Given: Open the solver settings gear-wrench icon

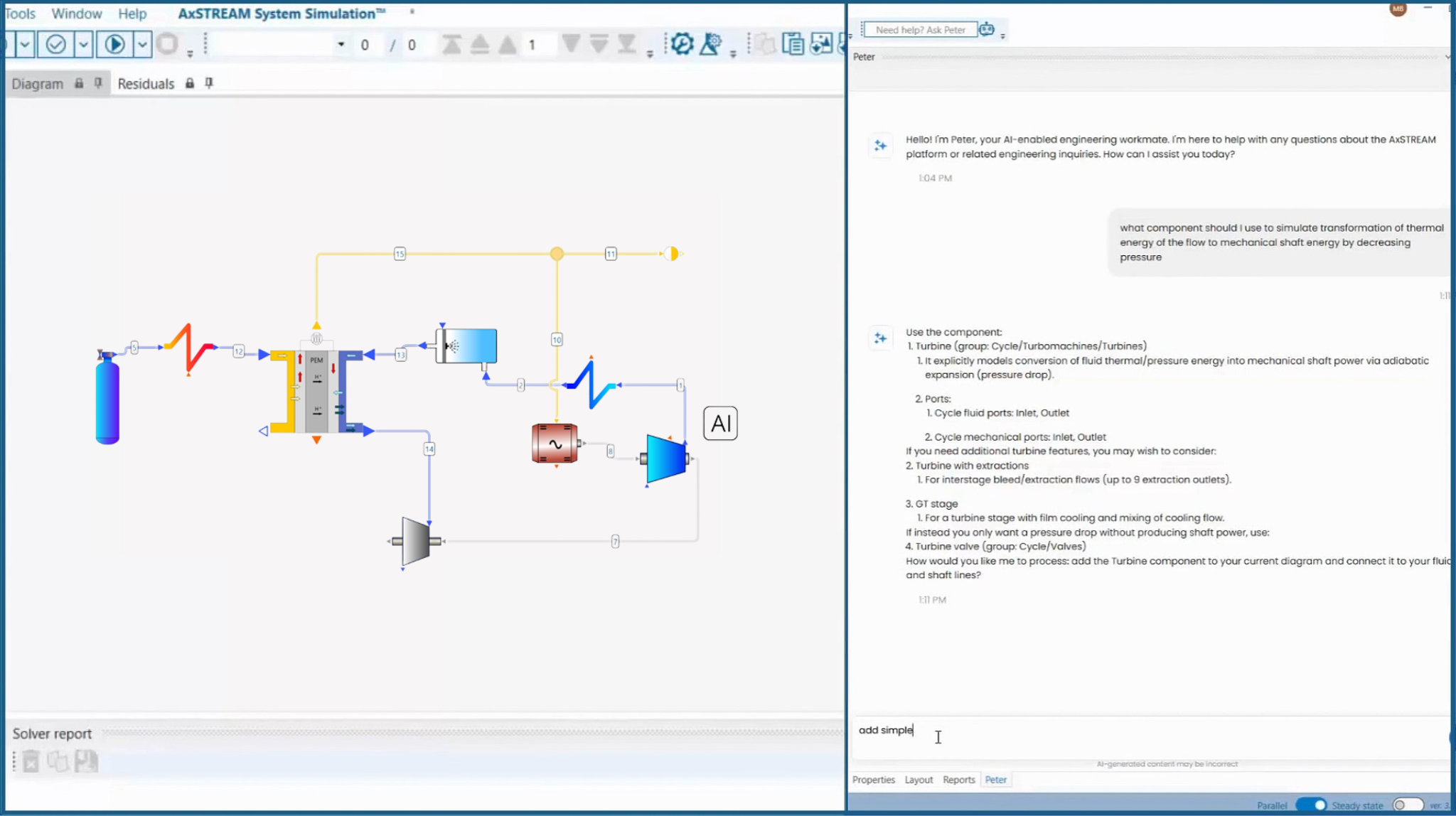Looking at the screenshot, I should pos(682,44).
